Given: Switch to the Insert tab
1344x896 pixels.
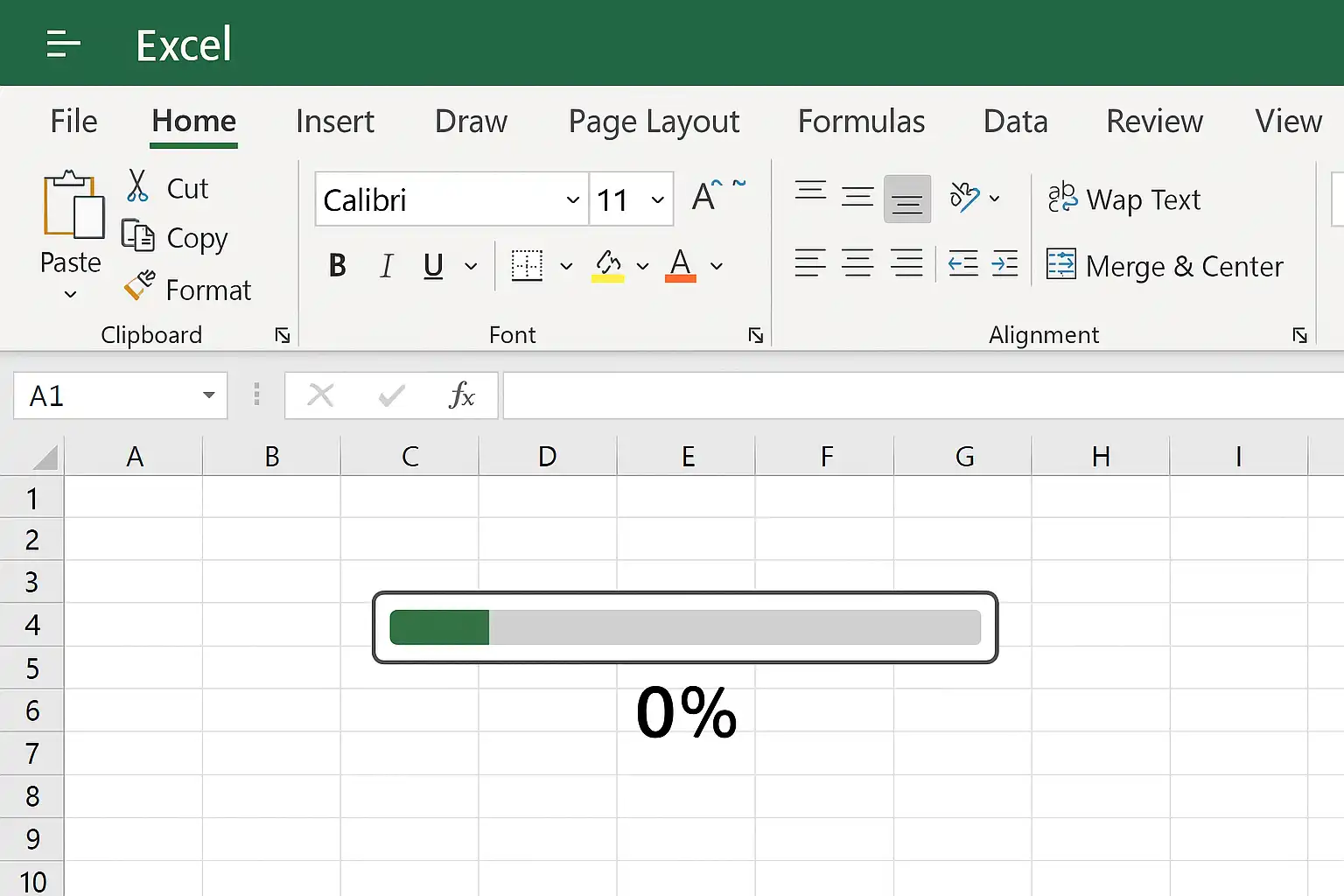Looking at the screenshot, I should tap(334, 122).
